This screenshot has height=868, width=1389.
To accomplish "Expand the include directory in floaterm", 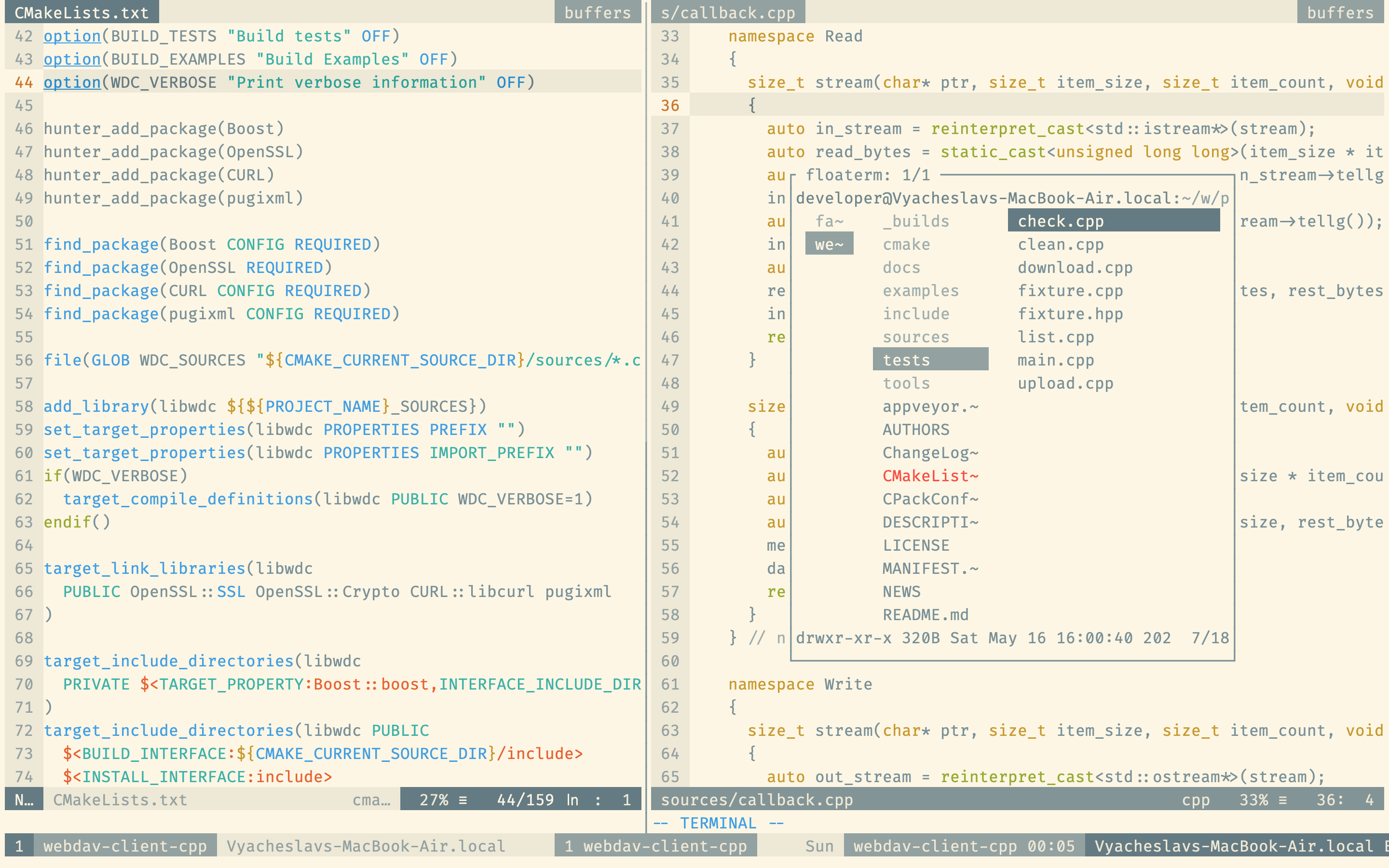I will pos(916,313).
